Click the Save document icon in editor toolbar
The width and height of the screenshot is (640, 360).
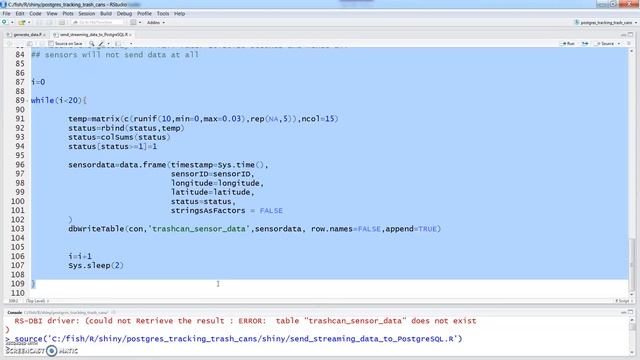pos(30,43)
